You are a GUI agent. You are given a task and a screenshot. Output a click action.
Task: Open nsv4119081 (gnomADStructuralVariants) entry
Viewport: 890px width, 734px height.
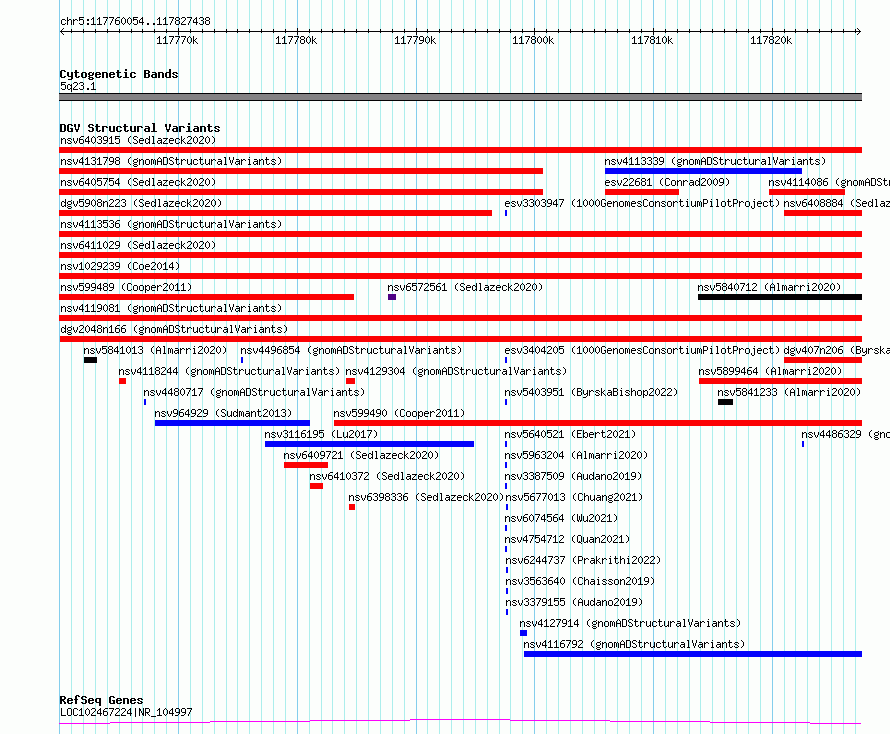coord(171,308)
